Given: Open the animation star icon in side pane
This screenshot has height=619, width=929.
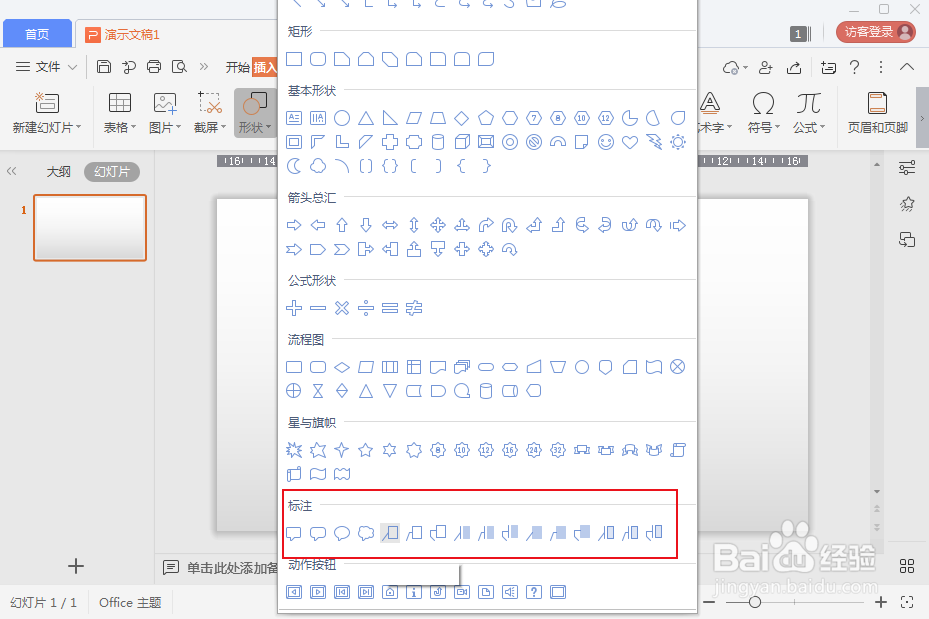Looking at the screenshot, I should pos(906,204).
